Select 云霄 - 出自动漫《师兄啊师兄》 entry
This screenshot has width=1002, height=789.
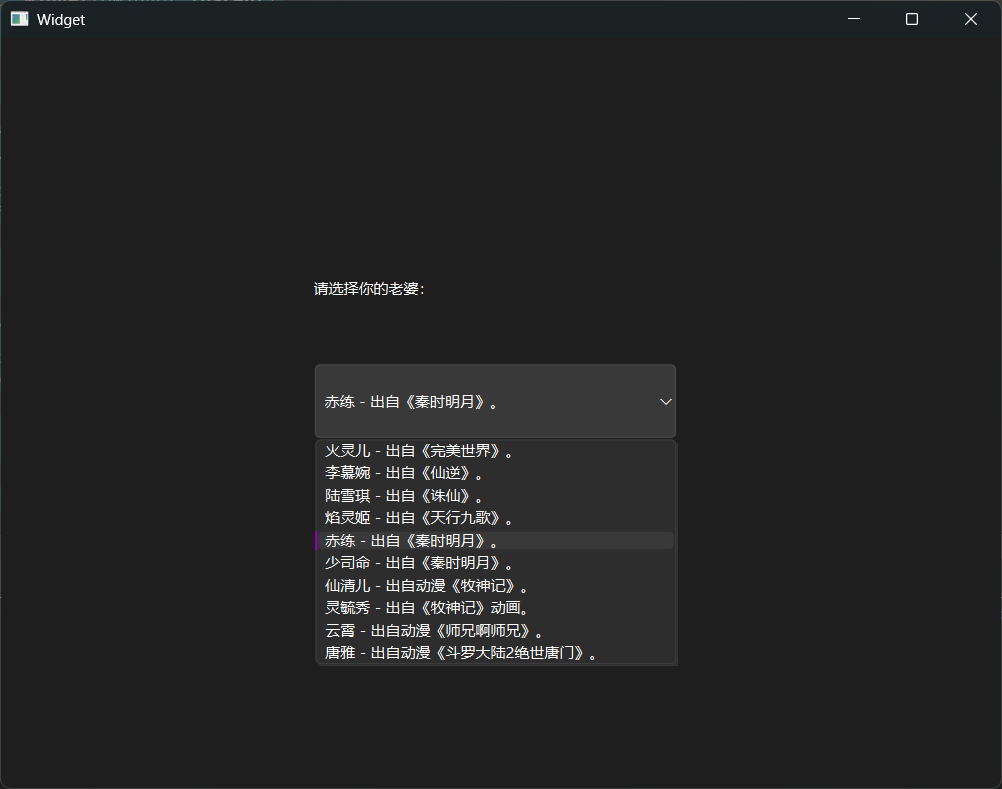coord(495,631)
